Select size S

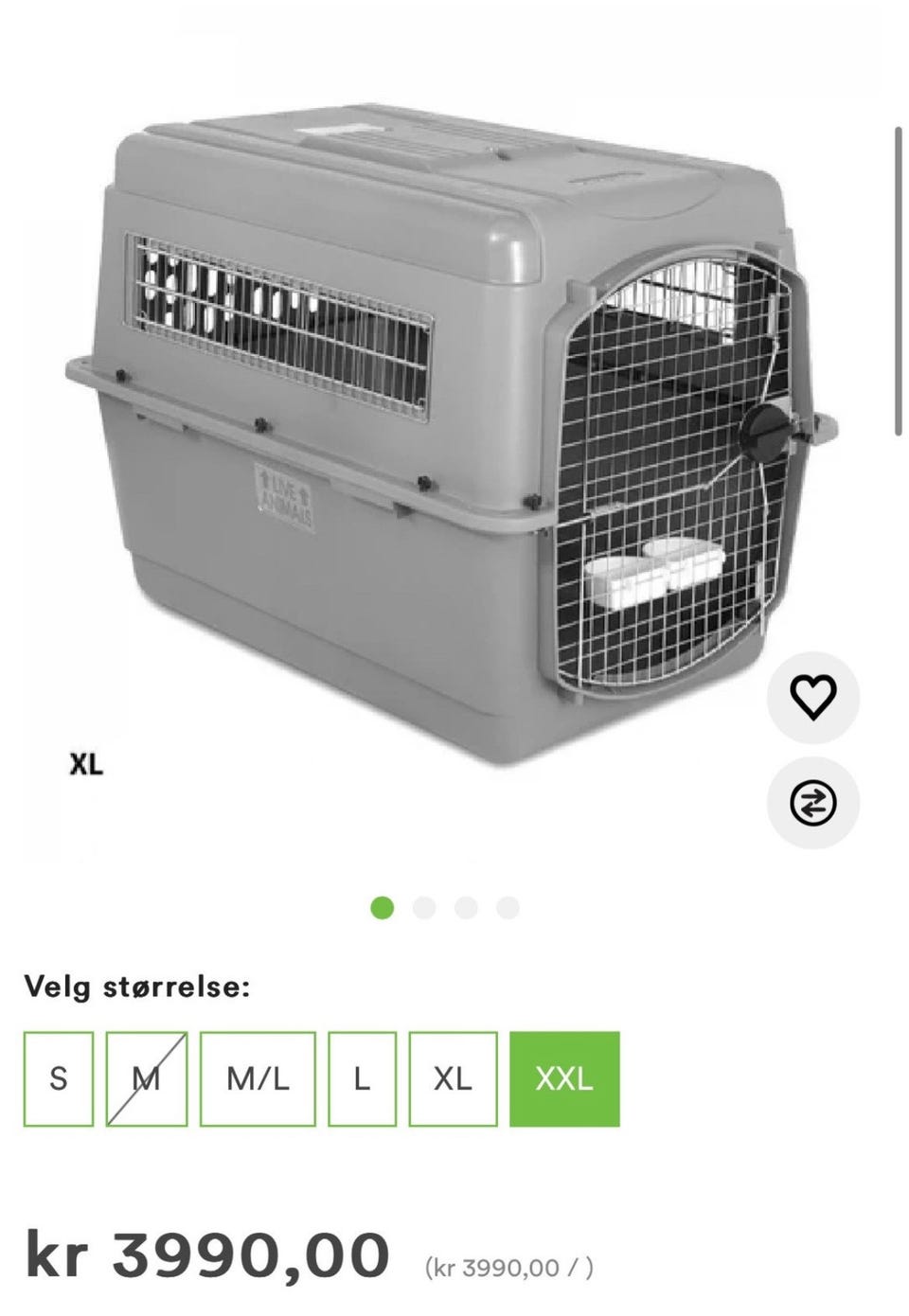(x=59, y=1079)
